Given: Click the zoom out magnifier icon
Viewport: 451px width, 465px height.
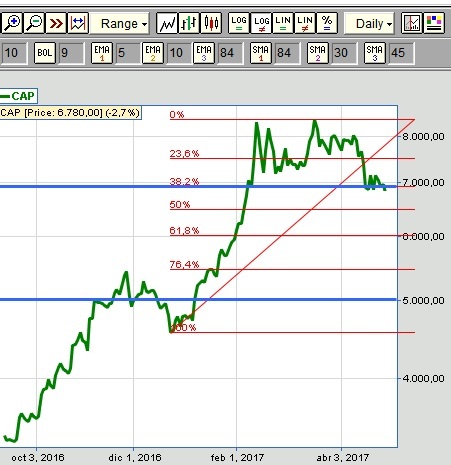Looking at the screenshot, I should point(34,23).
